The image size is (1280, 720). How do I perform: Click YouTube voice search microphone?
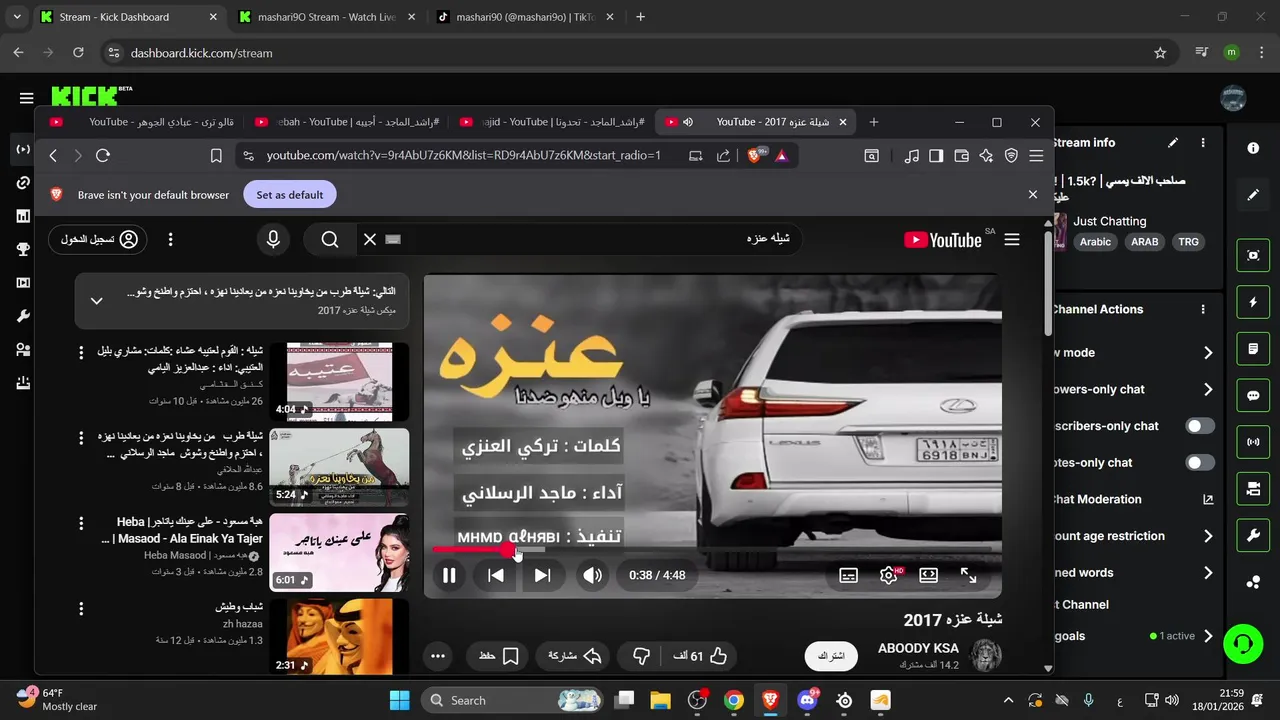click(273, 239)
